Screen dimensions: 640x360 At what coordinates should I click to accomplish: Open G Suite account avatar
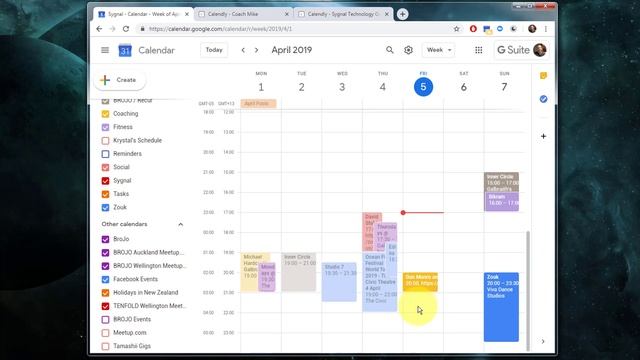pyautogui.click(x=540, y=50)
